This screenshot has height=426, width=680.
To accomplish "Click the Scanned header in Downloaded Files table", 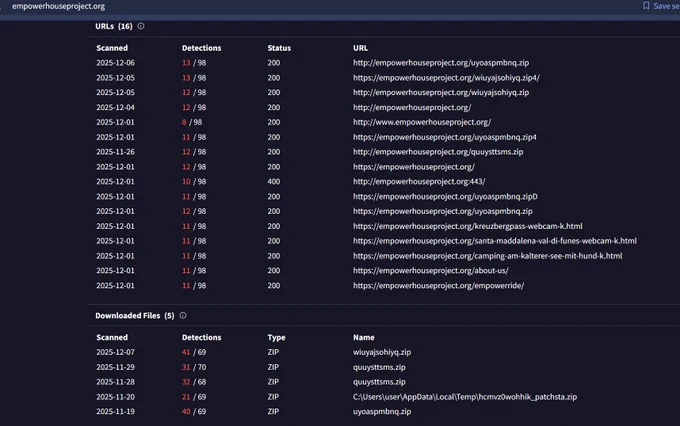I will pyautogui.click(x=112, y=337).
